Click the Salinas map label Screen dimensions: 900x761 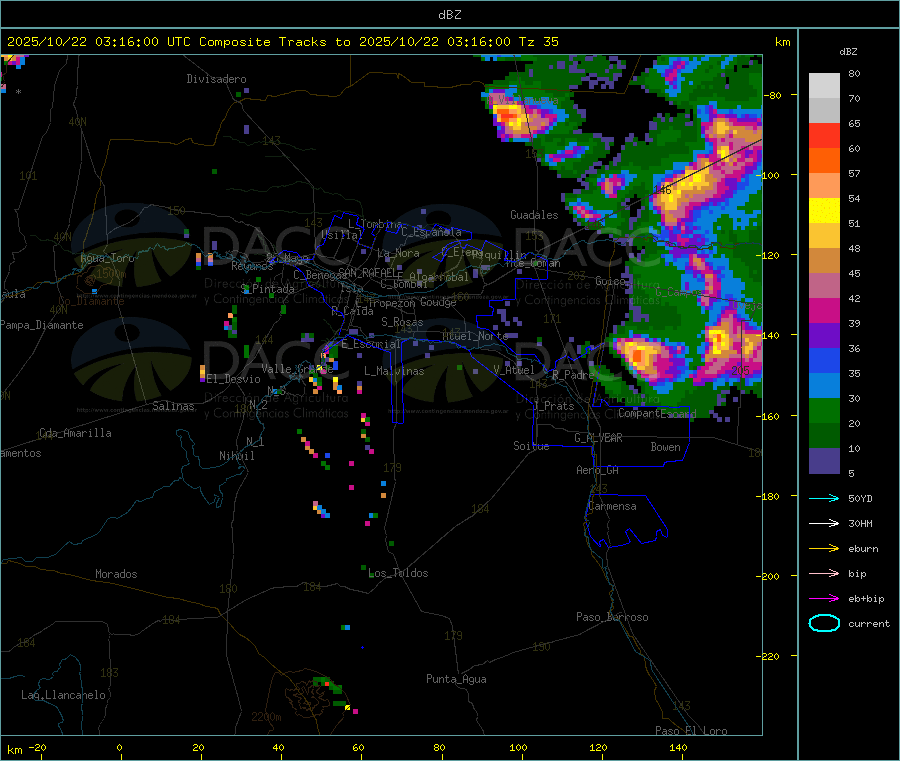click(173, 406)
